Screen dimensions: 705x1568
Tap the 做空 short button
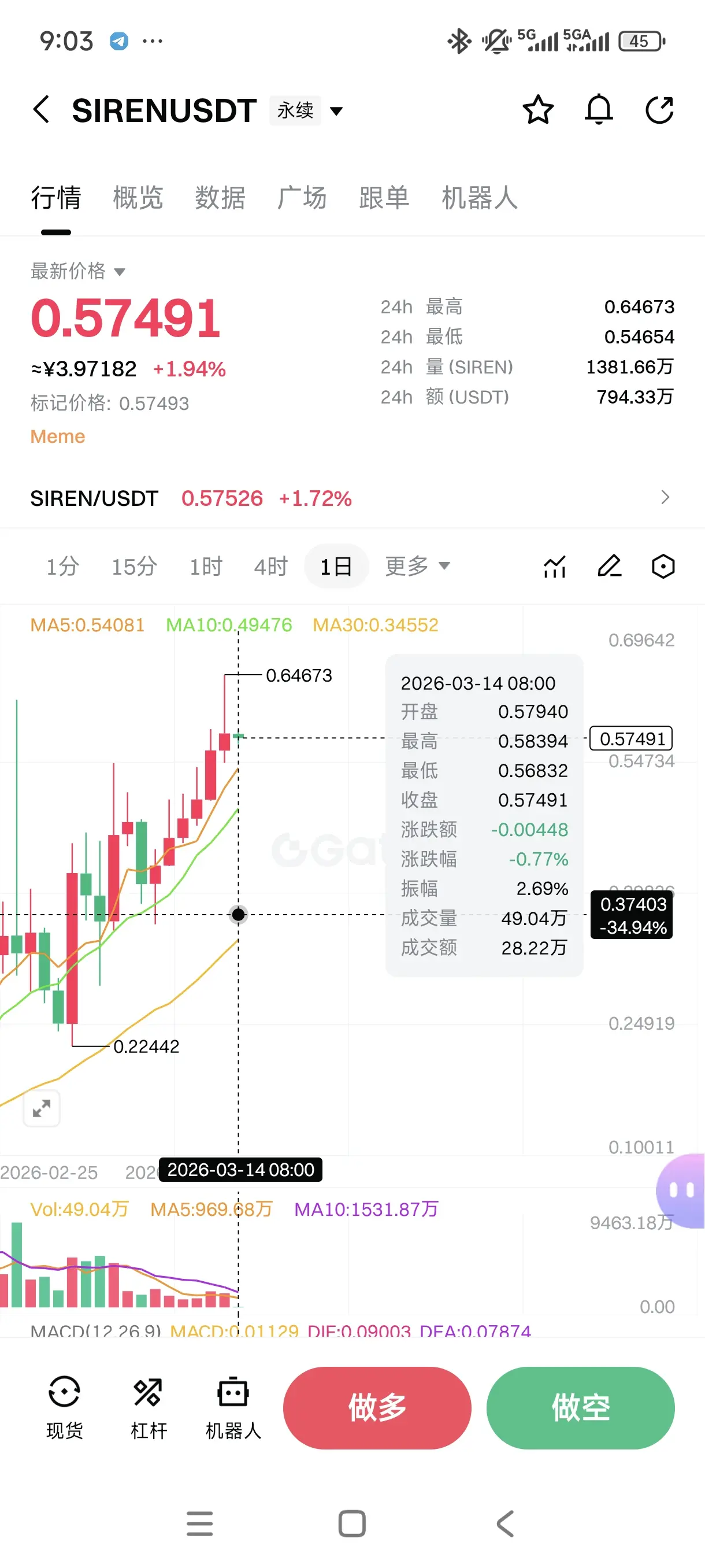point(580,1407)
